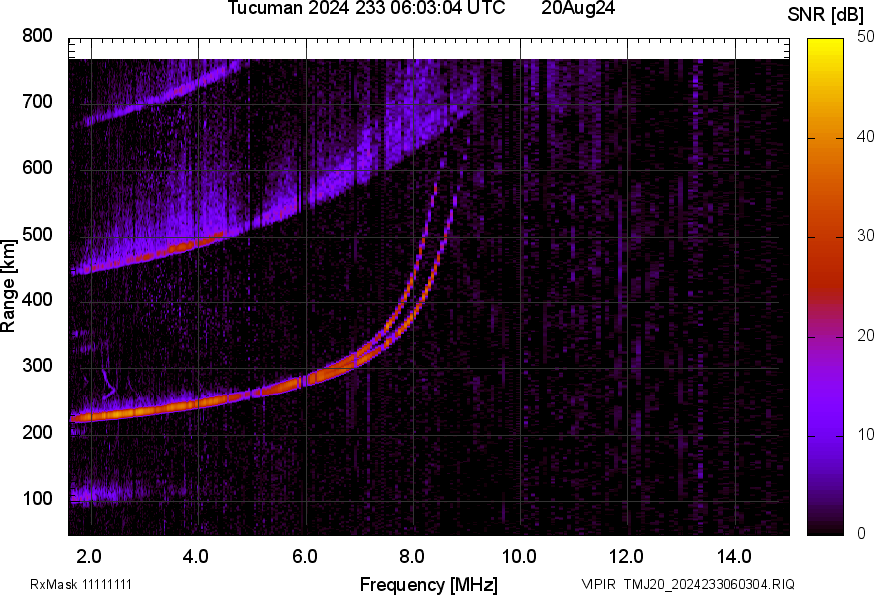Click the frequency axis tick '14.0'

coord(734,557)
